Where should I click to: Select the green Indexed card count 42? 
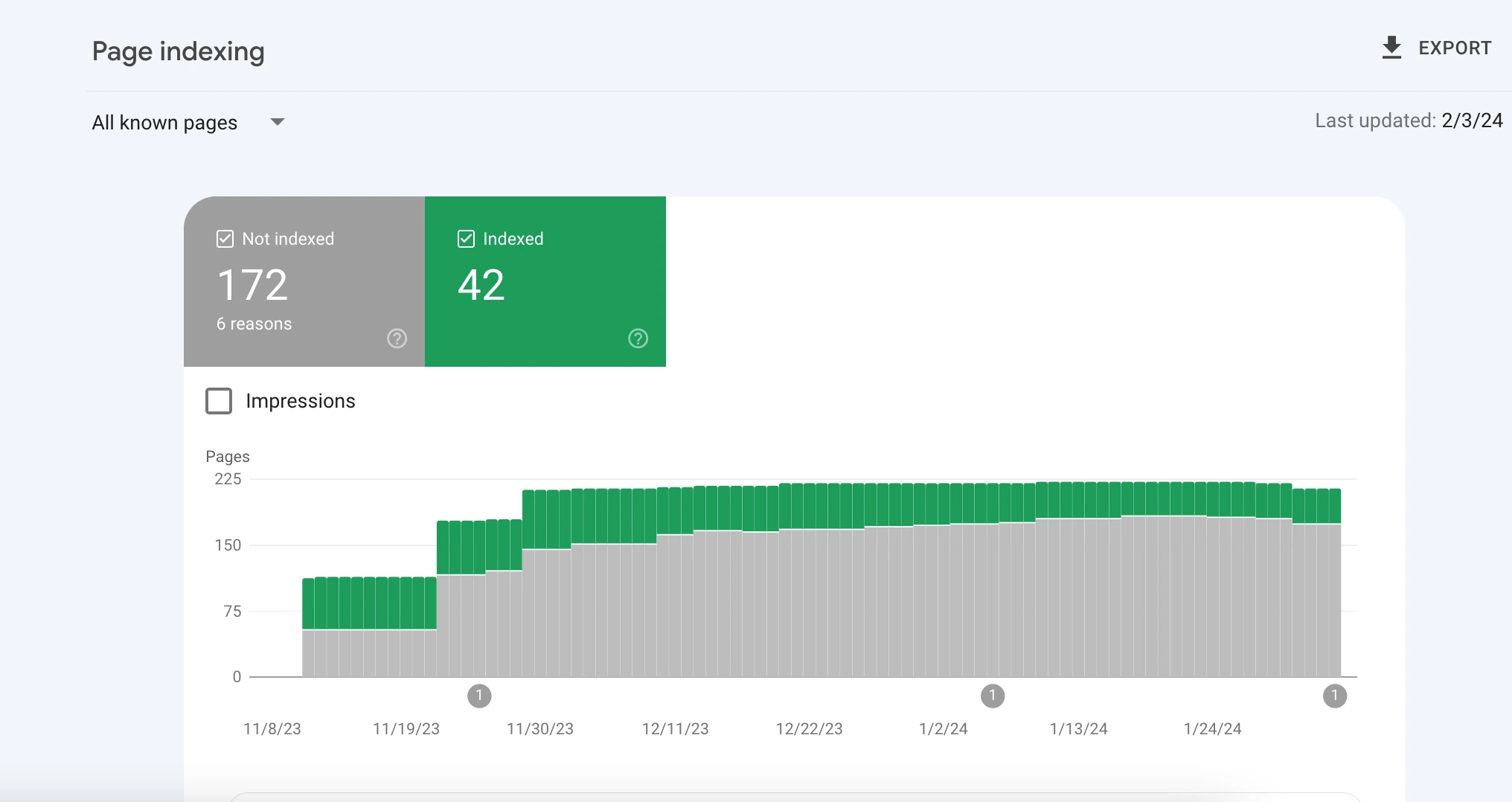[x=481, y=286]
